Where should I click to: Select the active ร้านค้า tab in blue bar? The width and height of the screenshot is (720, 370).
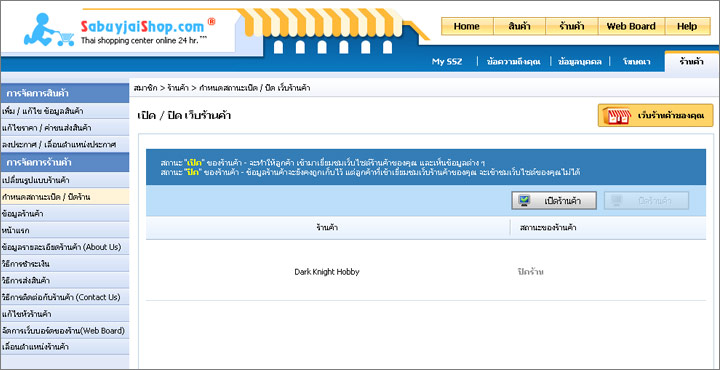coord(692,62)
